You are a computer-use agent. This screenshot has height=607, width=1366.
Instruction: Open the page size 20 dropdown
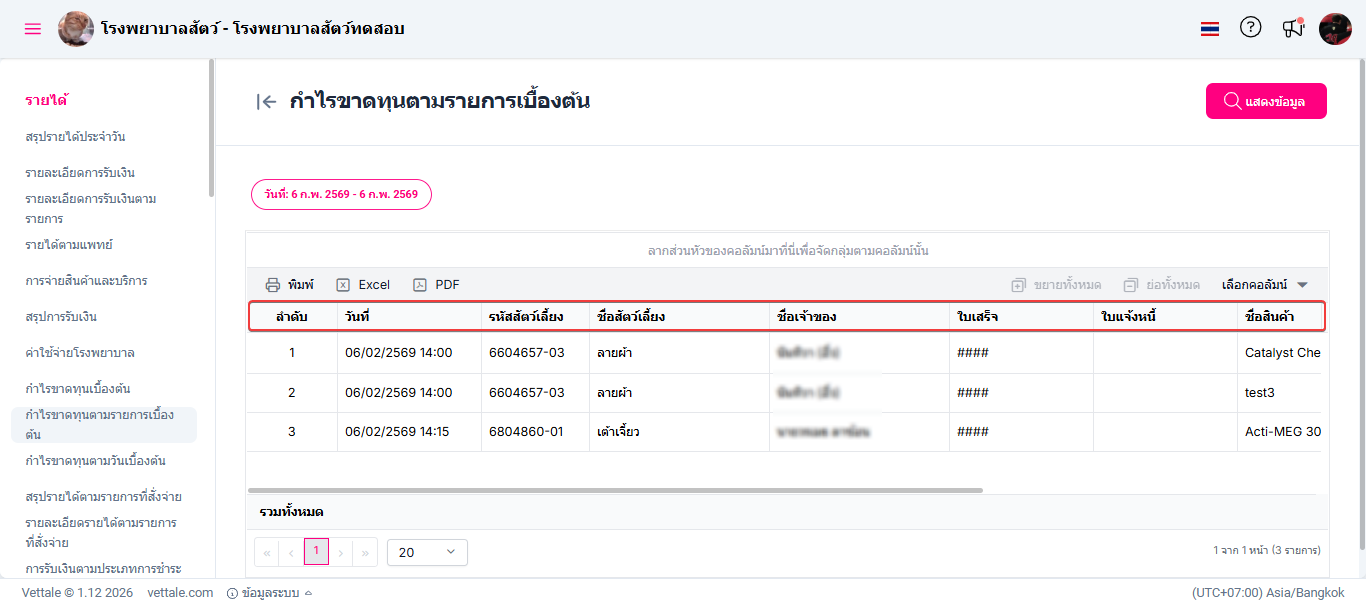tap(427, 552)
